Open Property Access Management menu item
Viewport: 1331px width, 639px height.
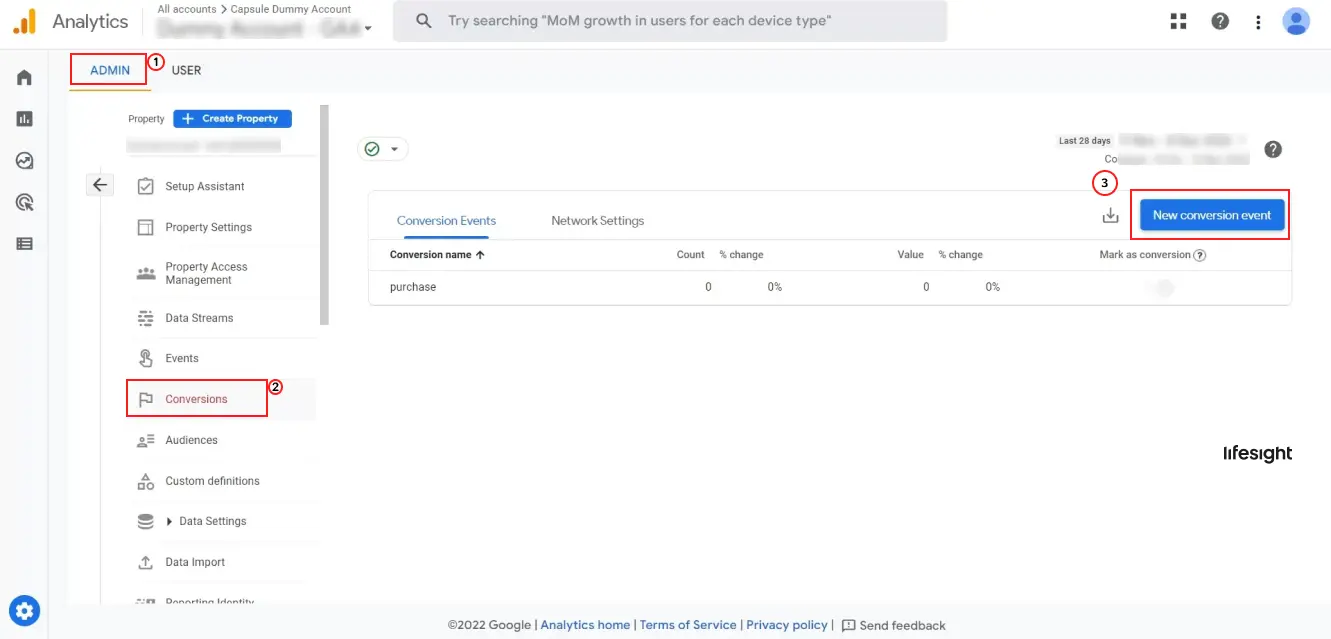[x=206, y=273]
